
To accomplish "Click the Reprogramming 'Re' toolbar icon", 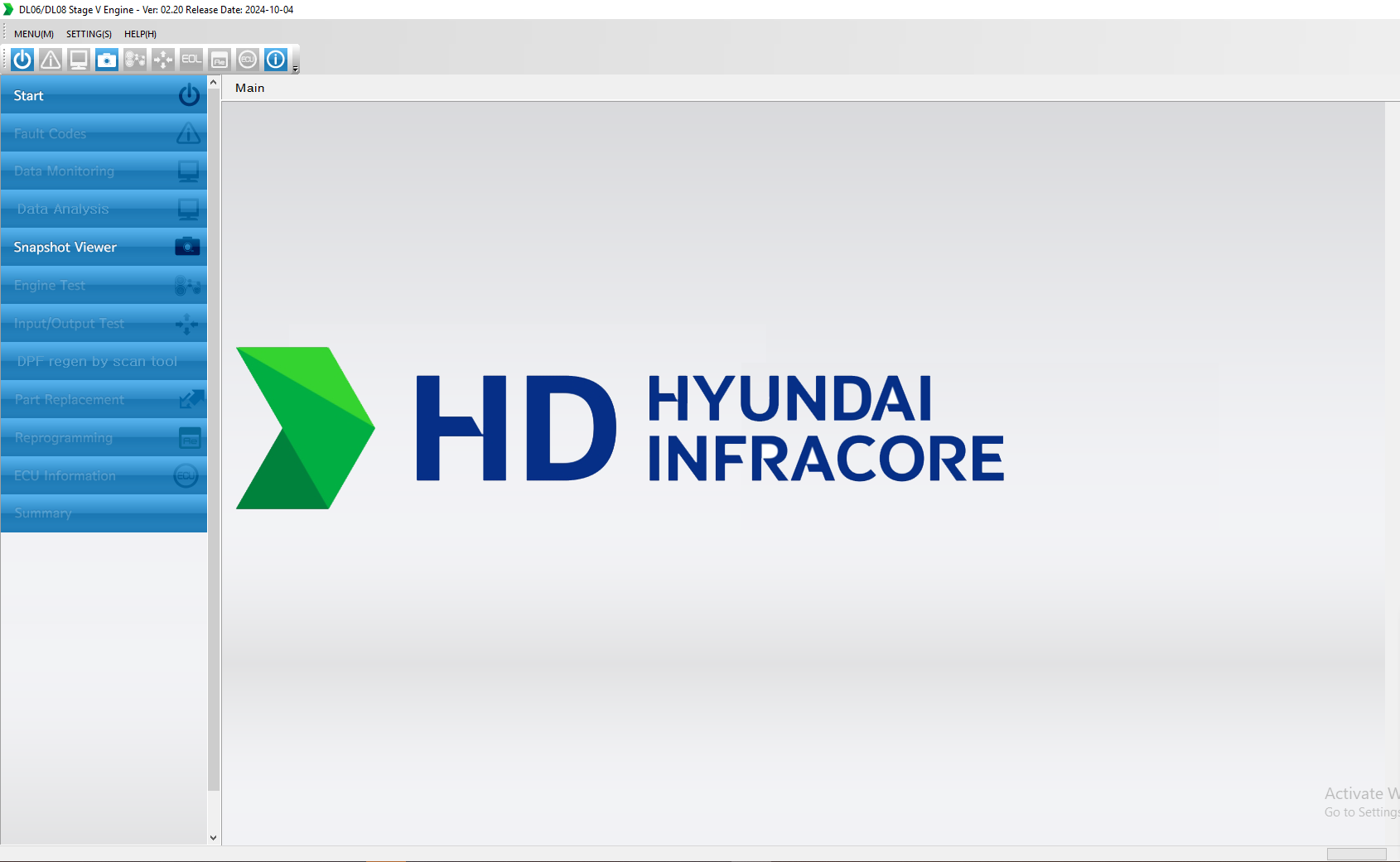I will coord(220,60).
